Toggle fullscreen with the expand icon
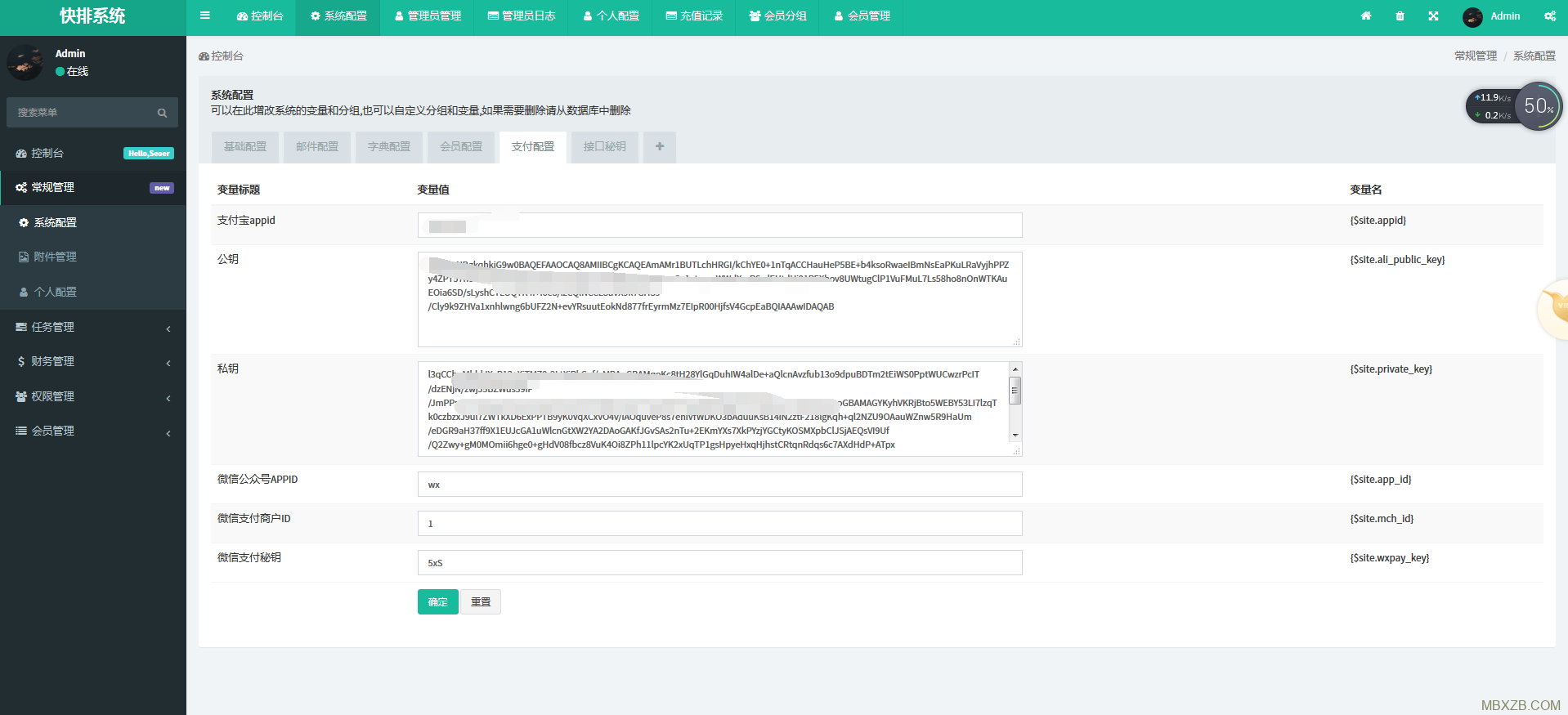 click(1433, 16)
